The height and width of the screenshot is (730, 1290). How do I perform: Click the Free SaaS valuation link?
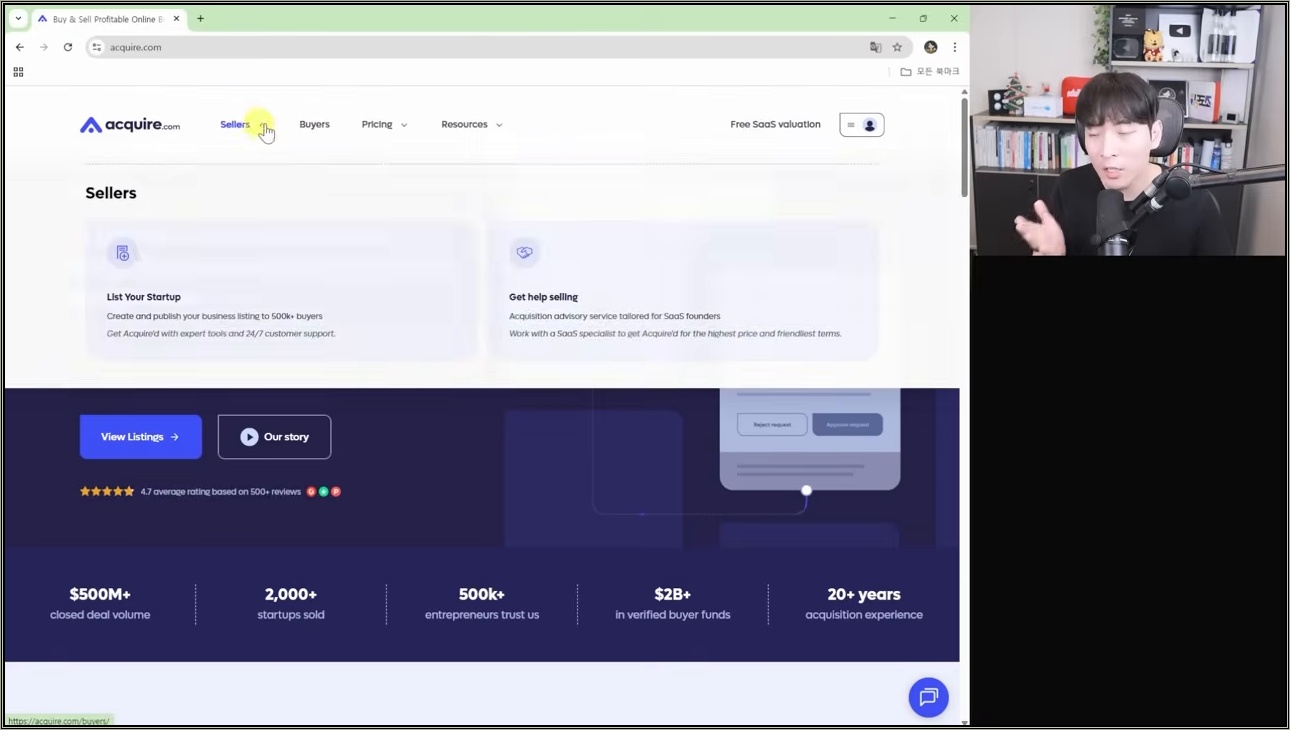pos(775,125)
